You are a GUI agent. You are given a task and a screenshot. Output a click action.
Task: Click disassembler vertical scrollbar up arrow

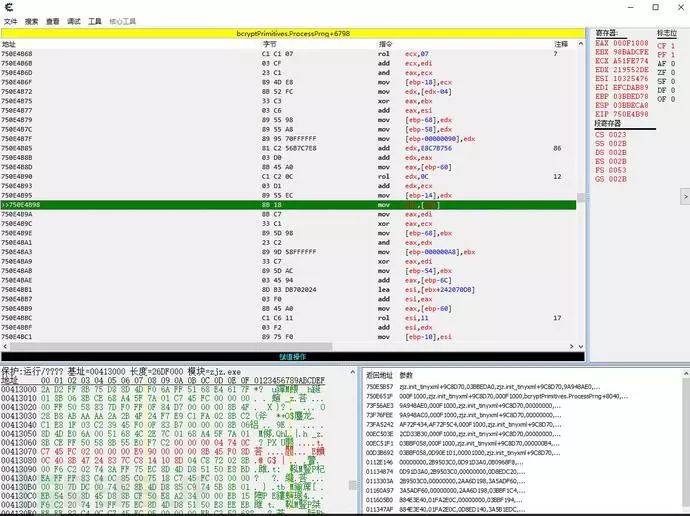point(580,44)
